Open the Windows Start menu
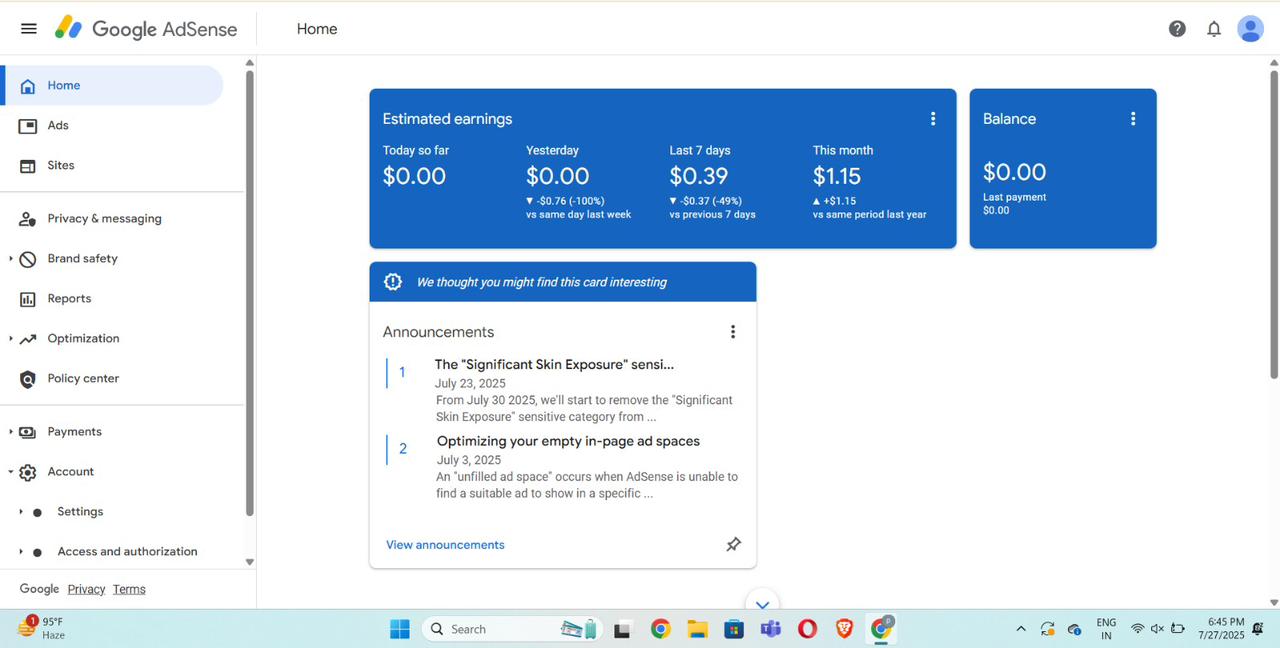Image resolution: width=1280 pixels, height=648 pixels. pyautogui.click(x=400, y=629)
